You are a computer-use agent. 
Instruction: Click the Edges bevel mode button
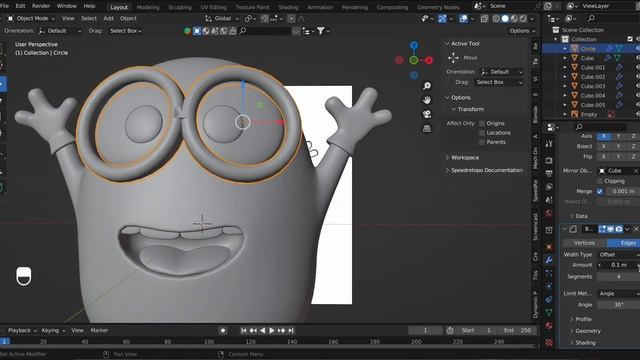pyautogui.click(x=624, y=243)
